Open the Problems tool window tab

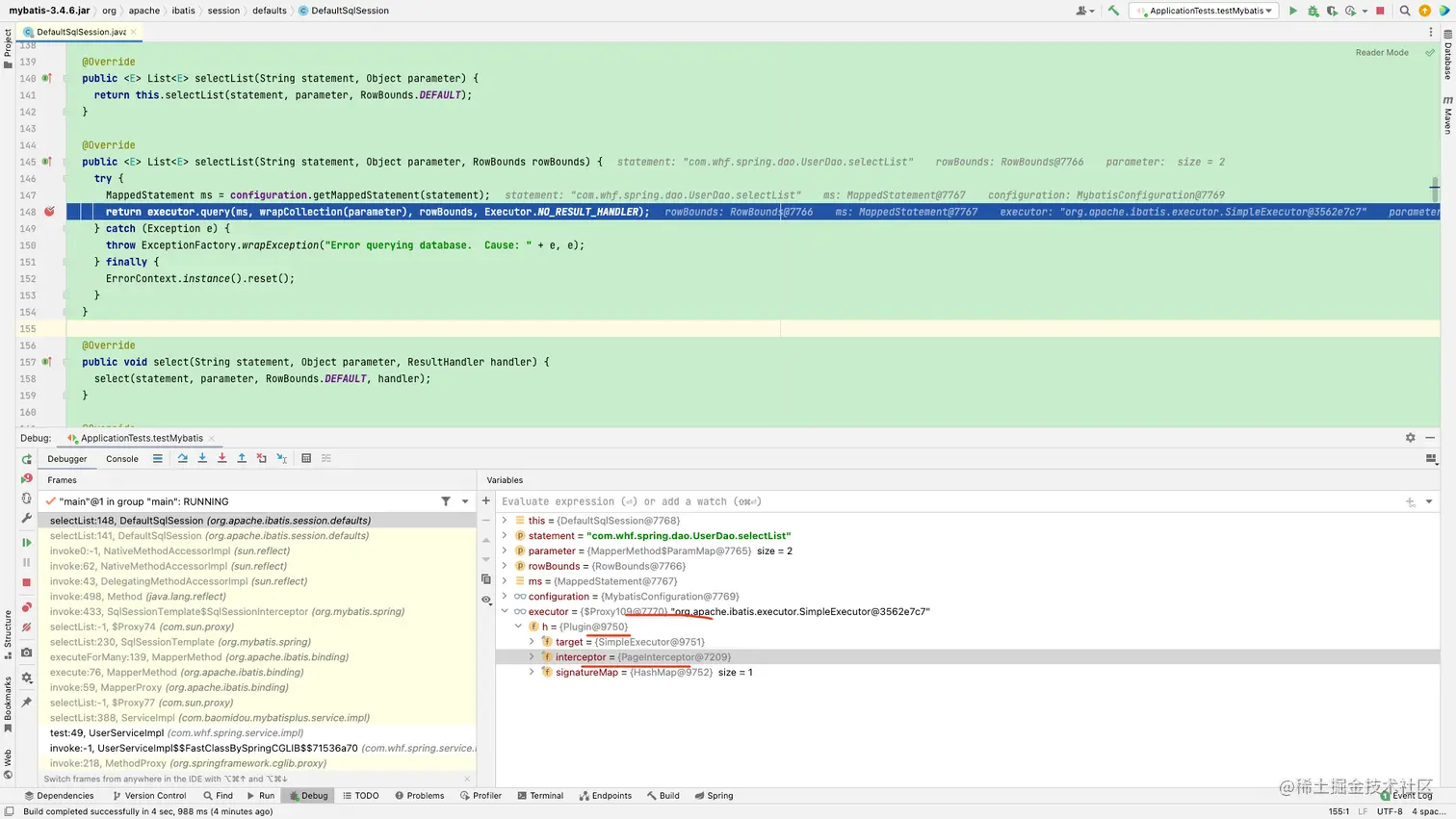pos(419,796)
